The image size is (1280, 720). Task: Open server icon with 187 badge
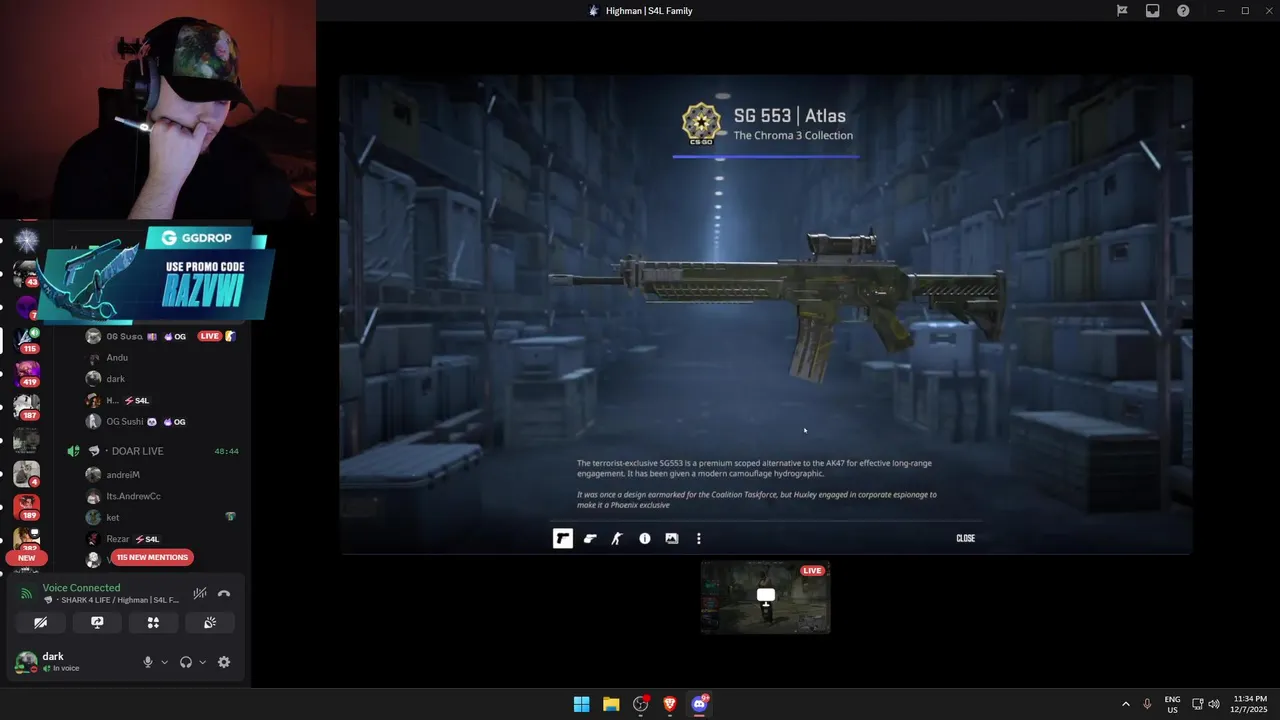[26, 406]
